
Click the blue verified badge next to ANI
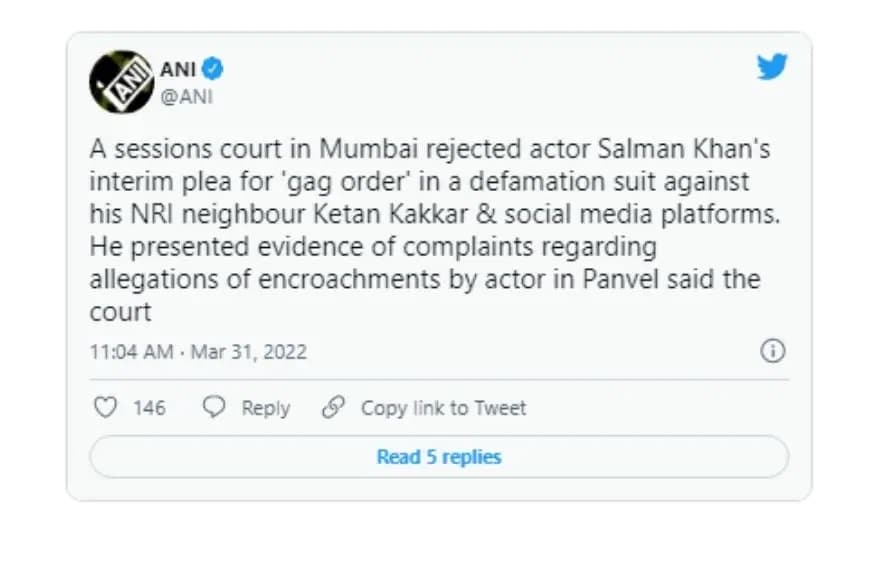point(212,69)
